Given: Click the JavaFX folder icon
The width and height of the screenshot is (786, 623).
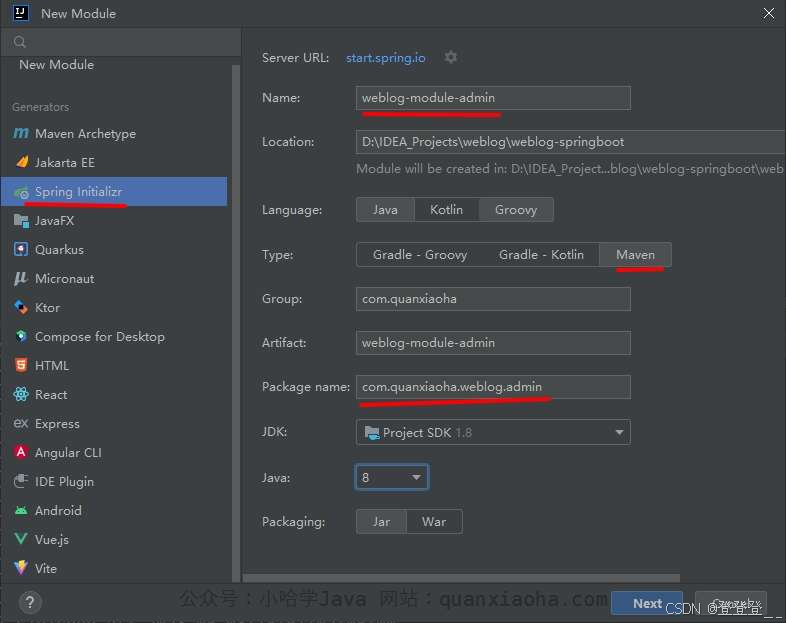Looking at the screenshot, I should coord(21,221).
